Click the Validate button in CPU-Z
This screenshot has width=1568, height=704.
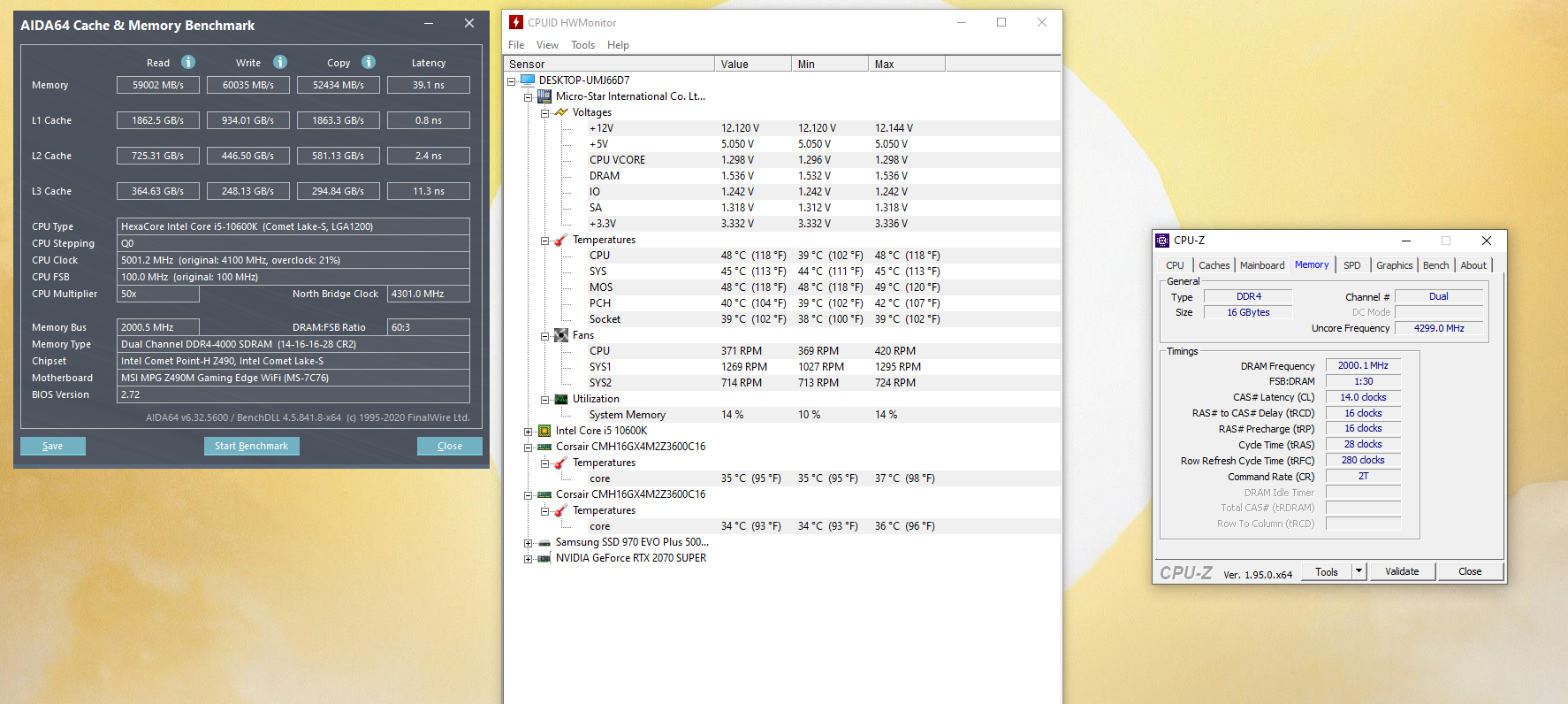tap(1402, 571)
